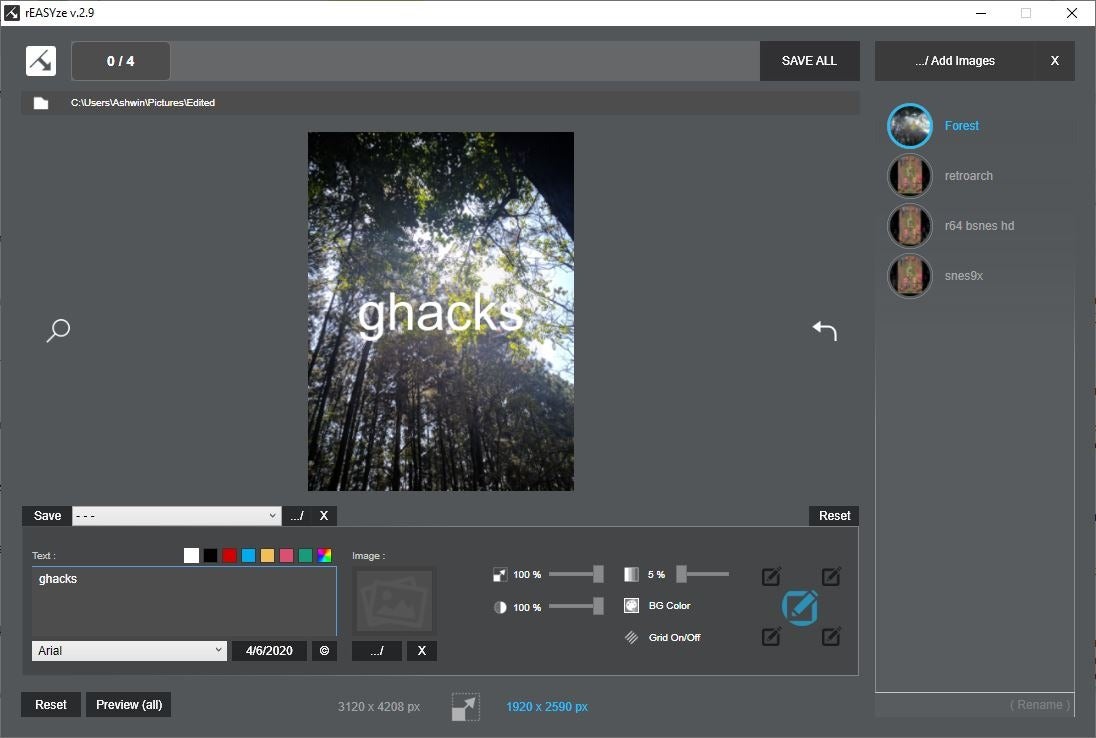The height and width of the screenshot is (738, 1096).
Task: Open the BG Color palette icon
Action: 631,605
